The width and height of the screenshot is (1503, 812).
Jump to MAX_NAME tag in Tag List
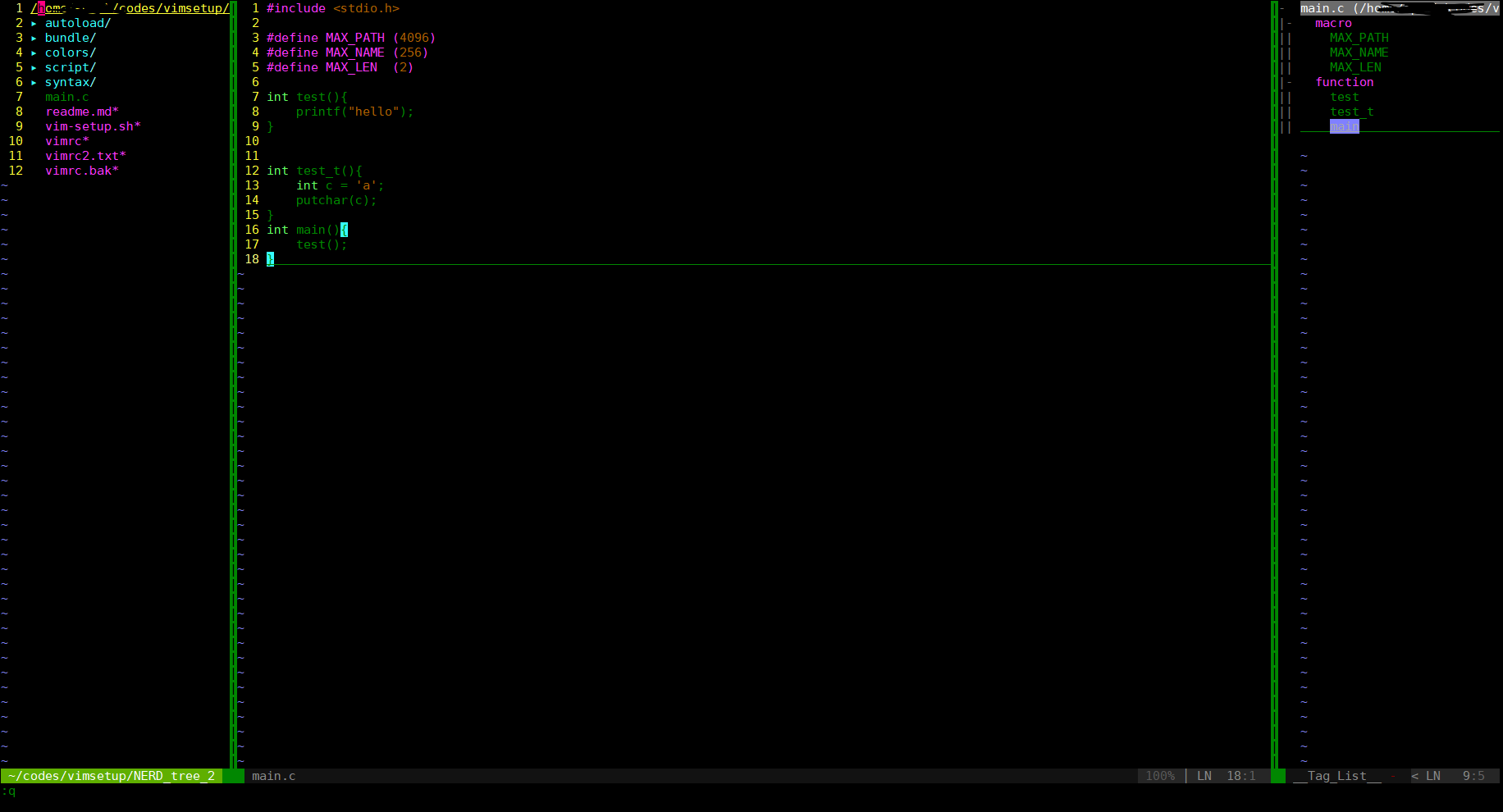(x=1359, y=52)
